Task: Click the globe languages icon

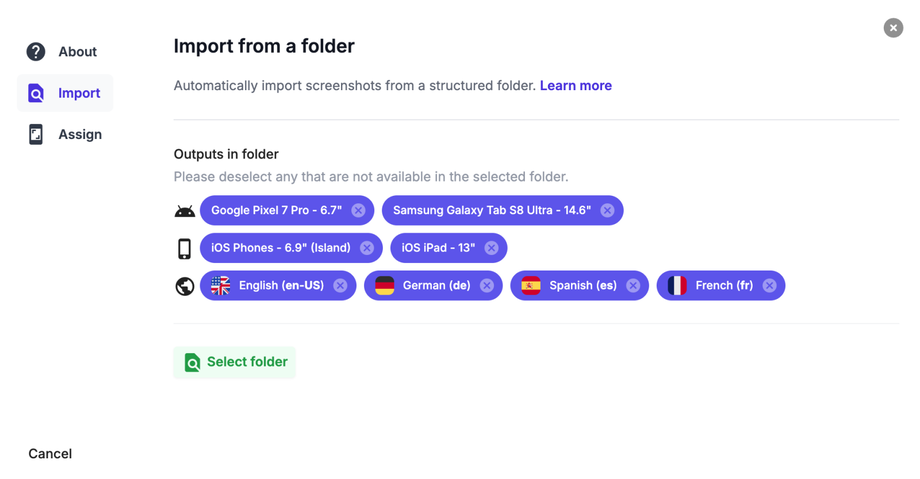Action: coord(185,286)
